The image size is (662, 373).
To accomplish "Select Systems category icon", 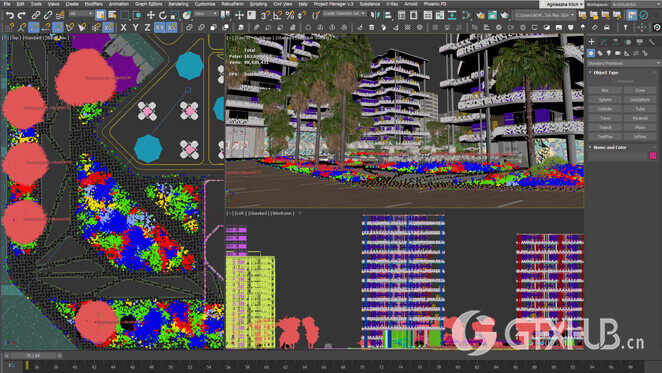I will pos(645,53).
